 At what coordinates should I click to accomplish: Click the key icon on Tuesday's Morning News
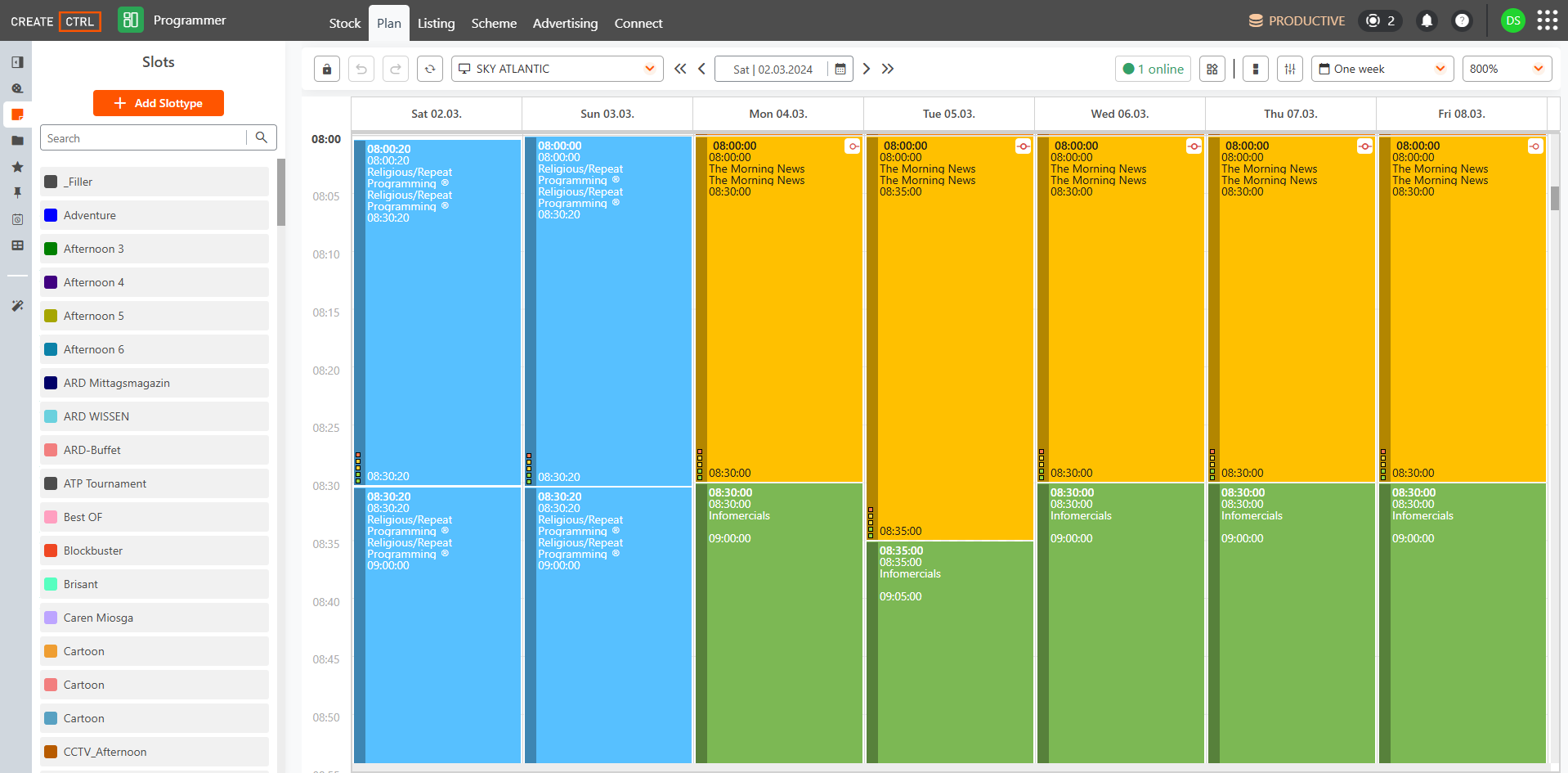(1024, 146)
